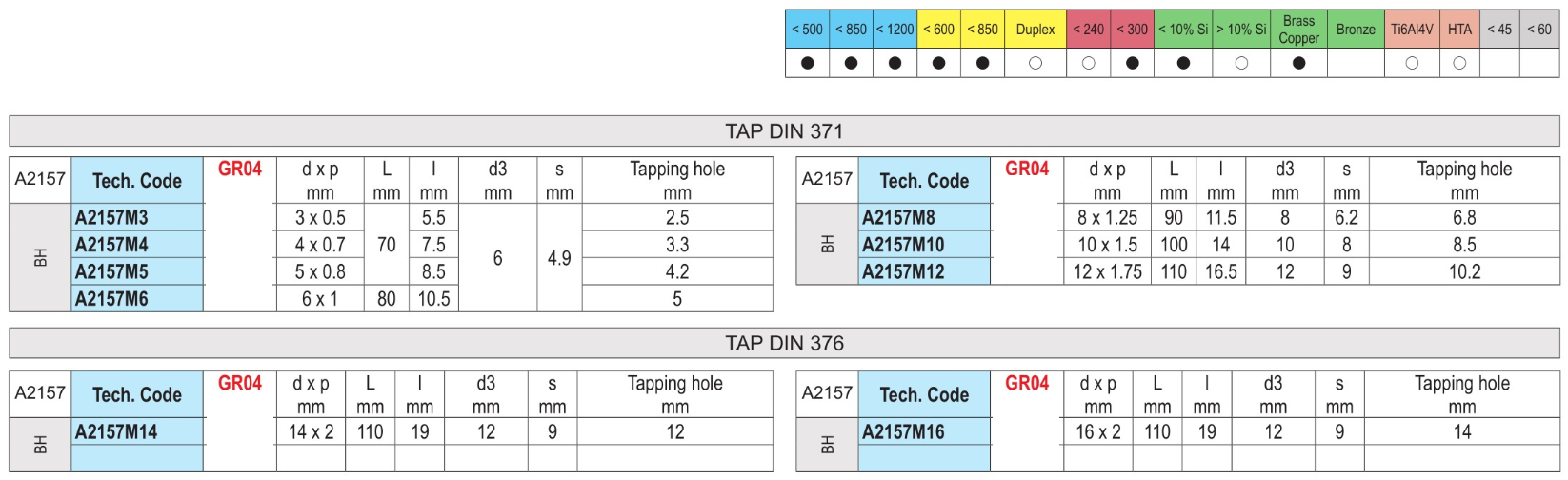This screenshot has height=480, width=1568.
Task: Choose the gray < 60 hardness cell
Action: click(1538, 30)
